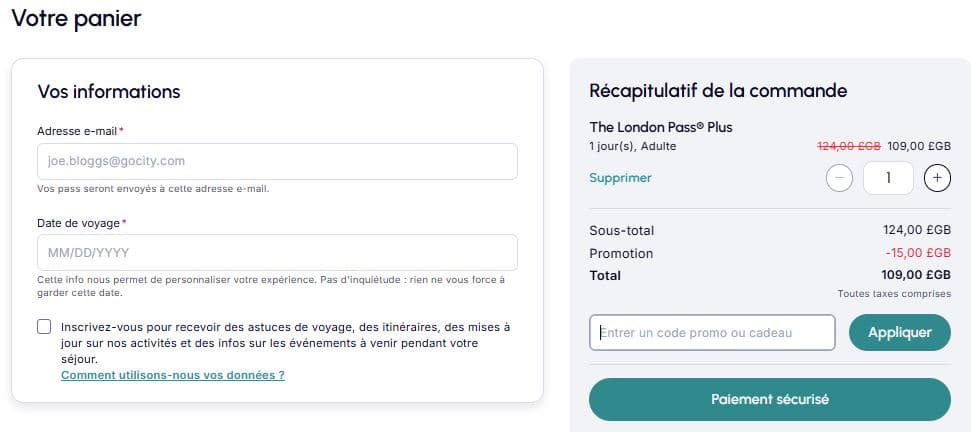Focus the Date de voyage field
979x432 pixels.
[x=277, y=252]
